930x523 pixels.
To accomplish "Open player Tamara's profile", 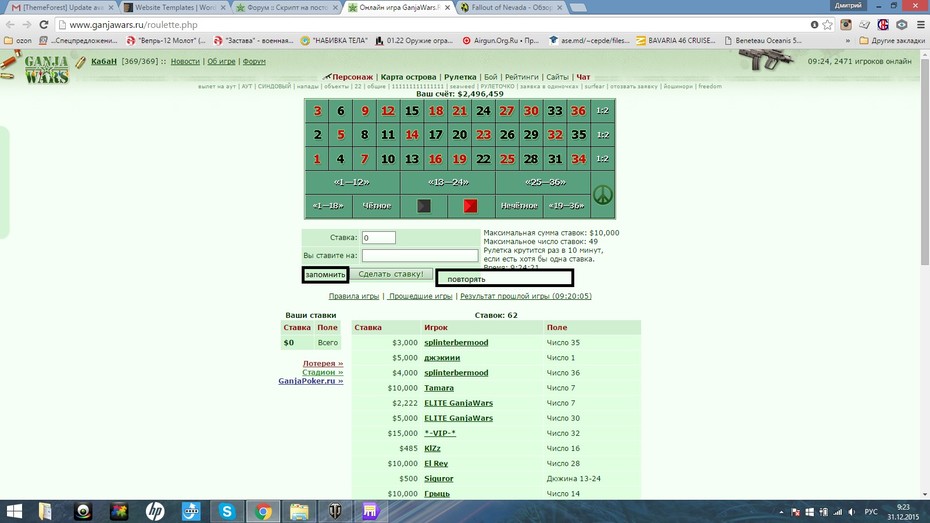I will pyautogui.click(x=438, y=388).
